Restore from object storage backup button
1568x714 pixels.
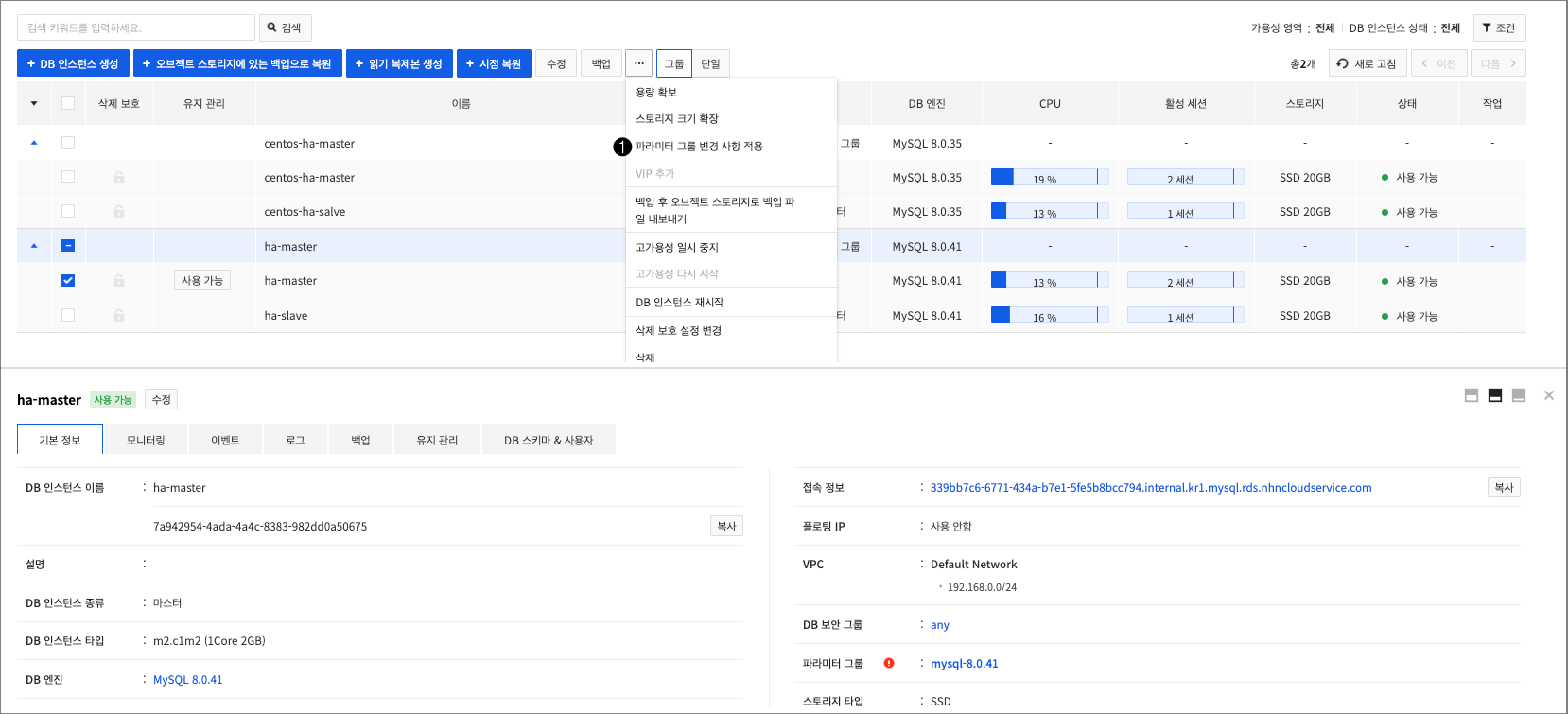(237, 63)
